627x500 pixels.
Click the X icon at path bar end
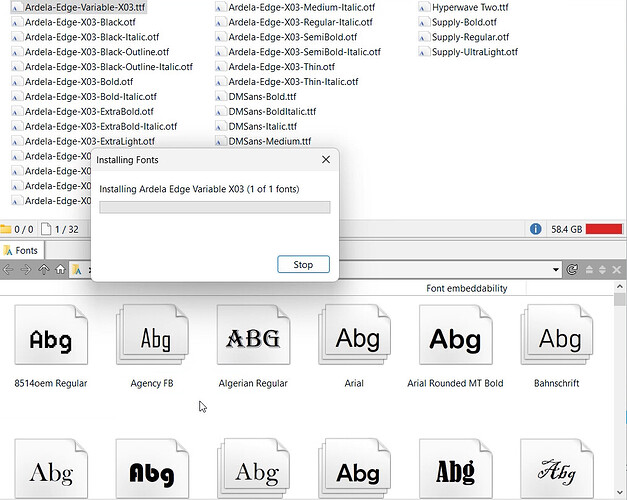pos(617,270)
